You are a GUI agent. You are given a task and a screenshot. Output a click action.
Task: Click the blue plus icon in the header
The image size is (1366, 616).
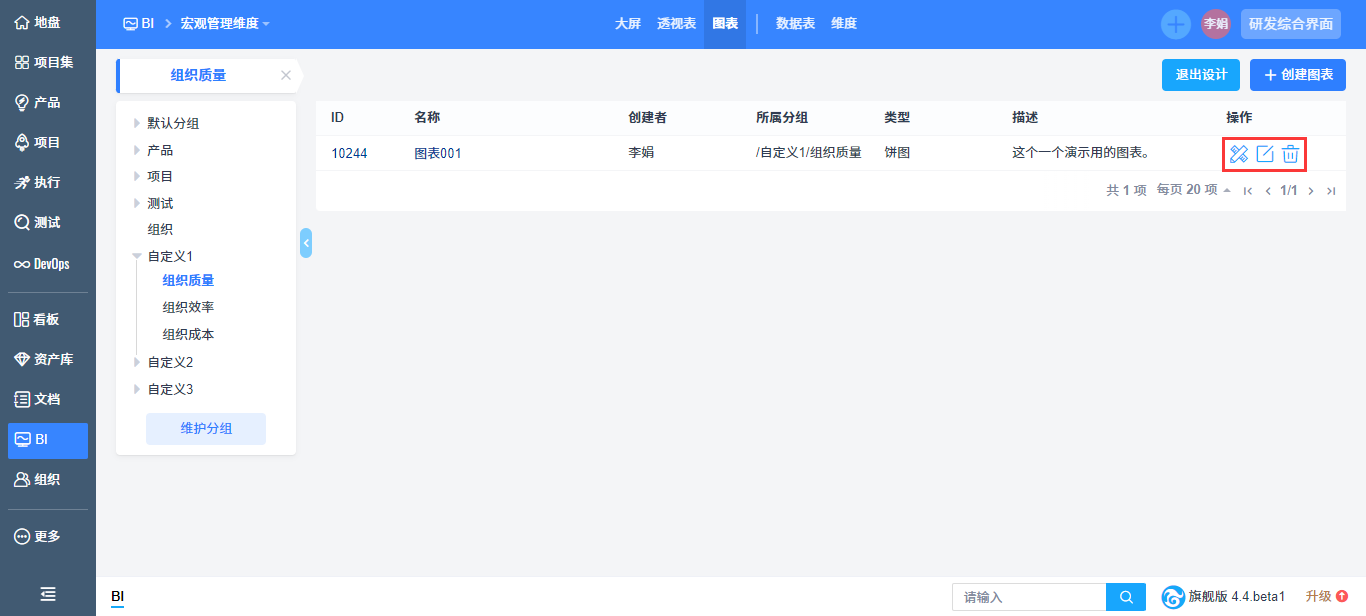point(1176,24)
